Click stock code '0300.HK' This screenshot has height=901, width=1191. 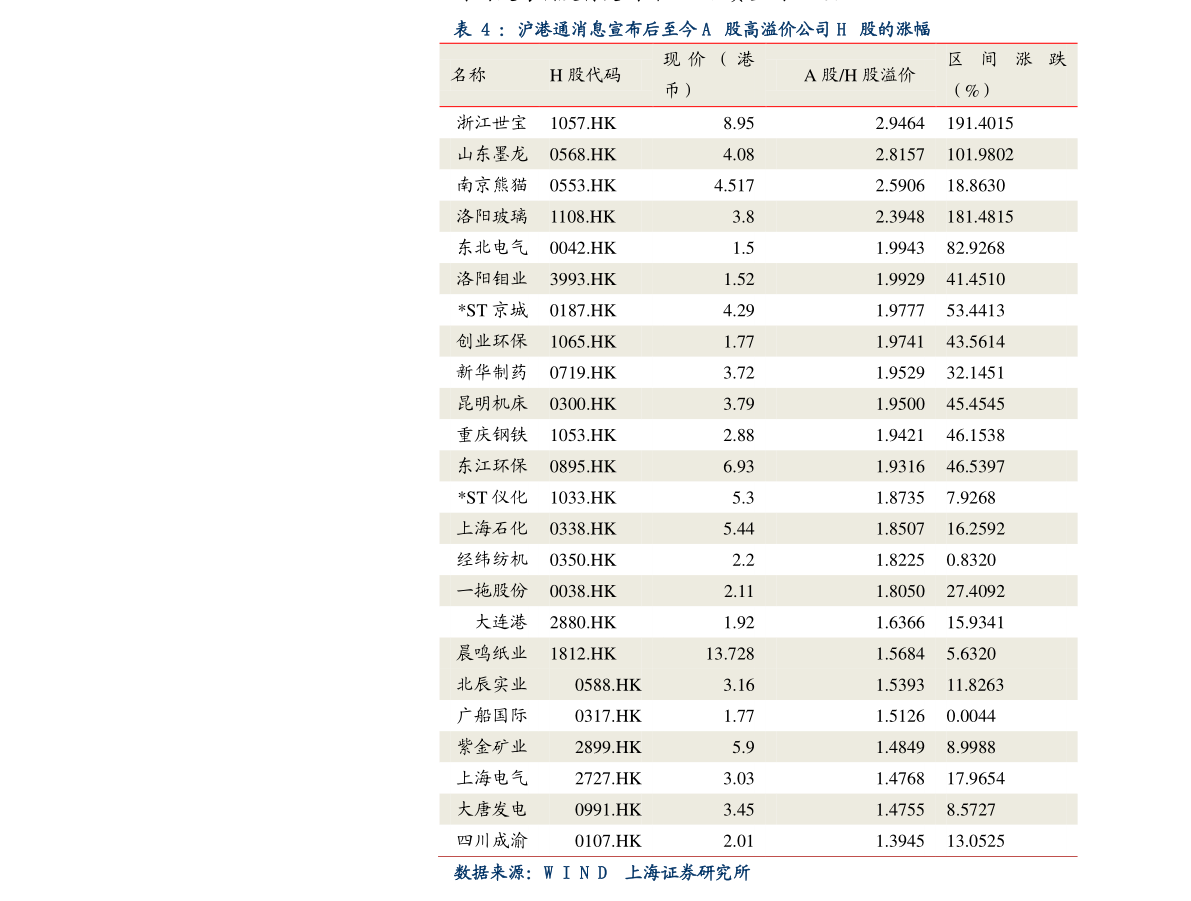[583, 404]
